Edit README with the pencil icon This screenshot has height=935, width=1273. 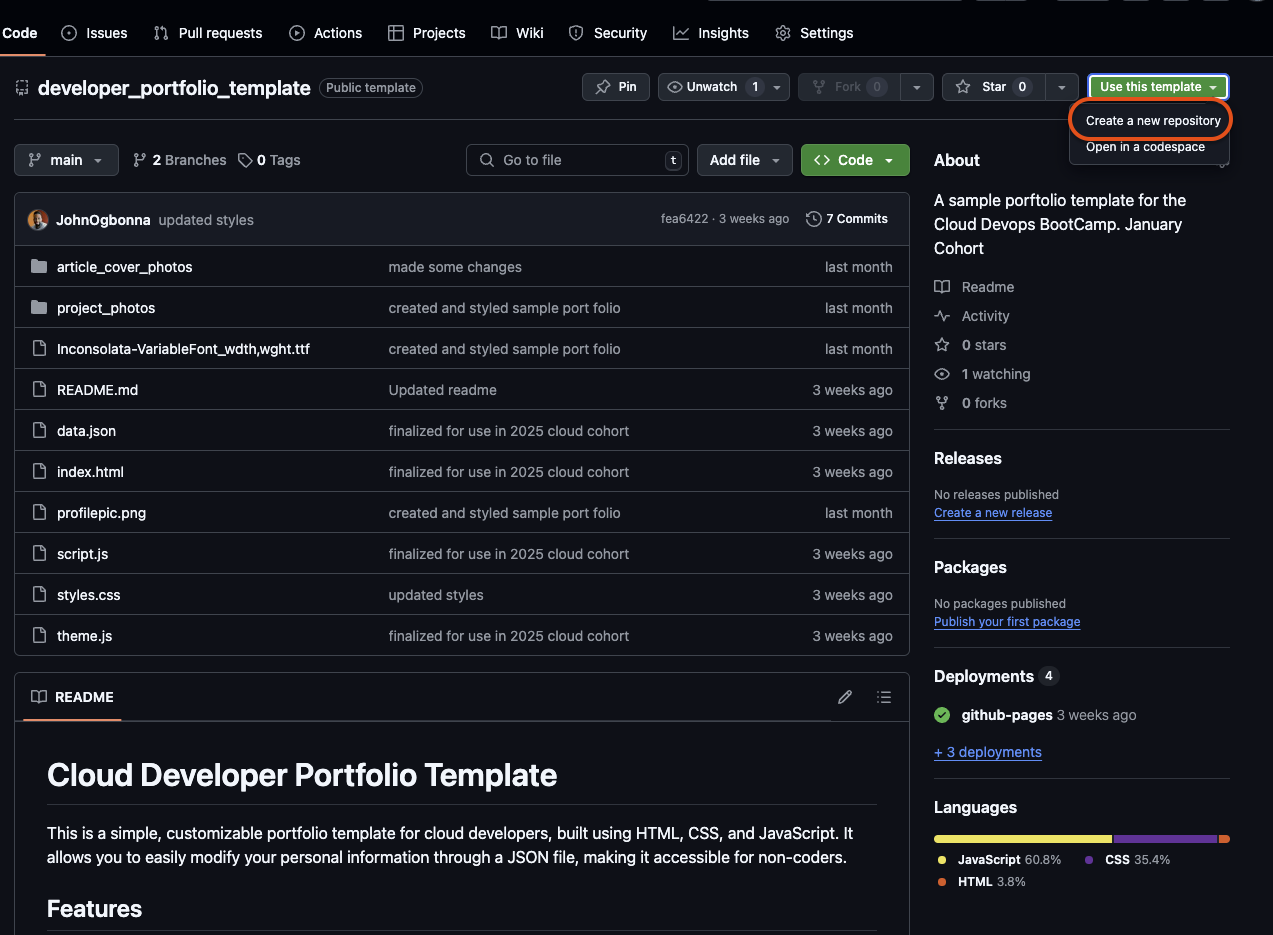(x=845, y=697)
